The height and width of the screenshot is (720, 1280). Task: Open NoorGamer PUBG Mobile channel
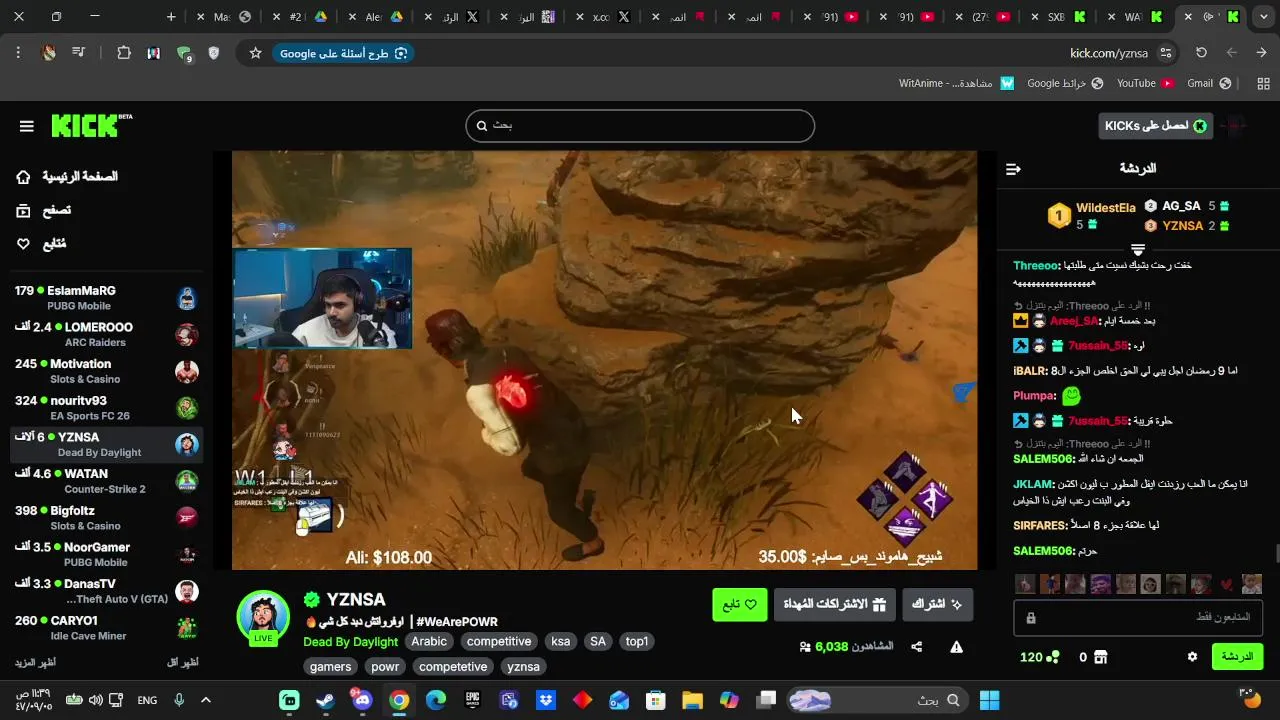pos(106,554)
